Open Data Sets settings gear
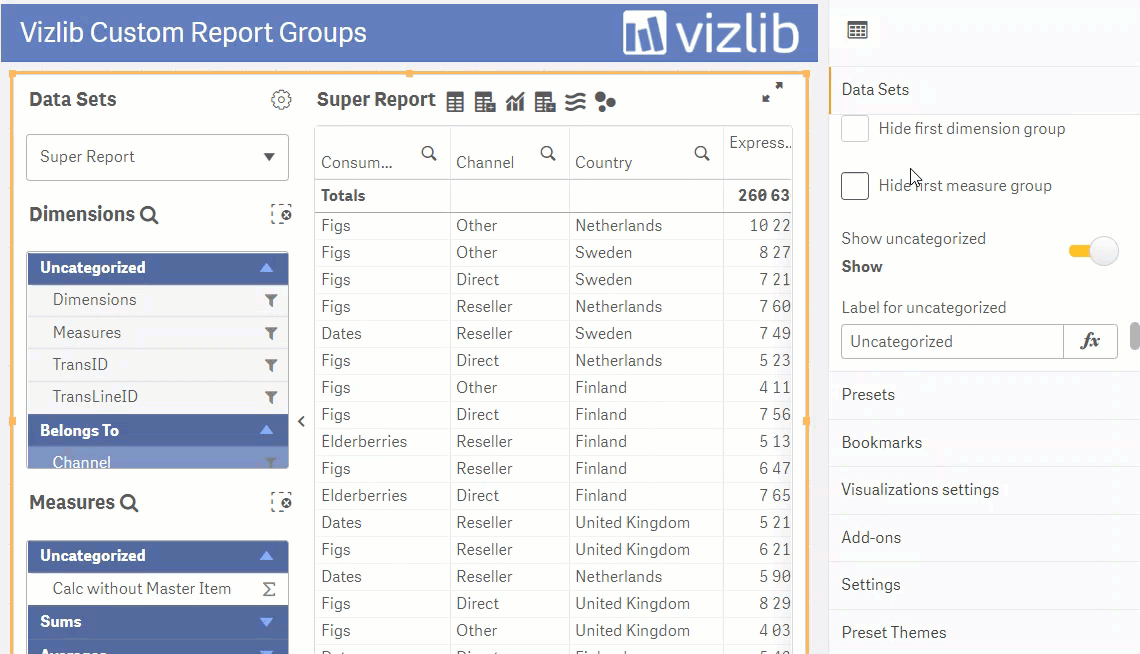 [281, 100]
